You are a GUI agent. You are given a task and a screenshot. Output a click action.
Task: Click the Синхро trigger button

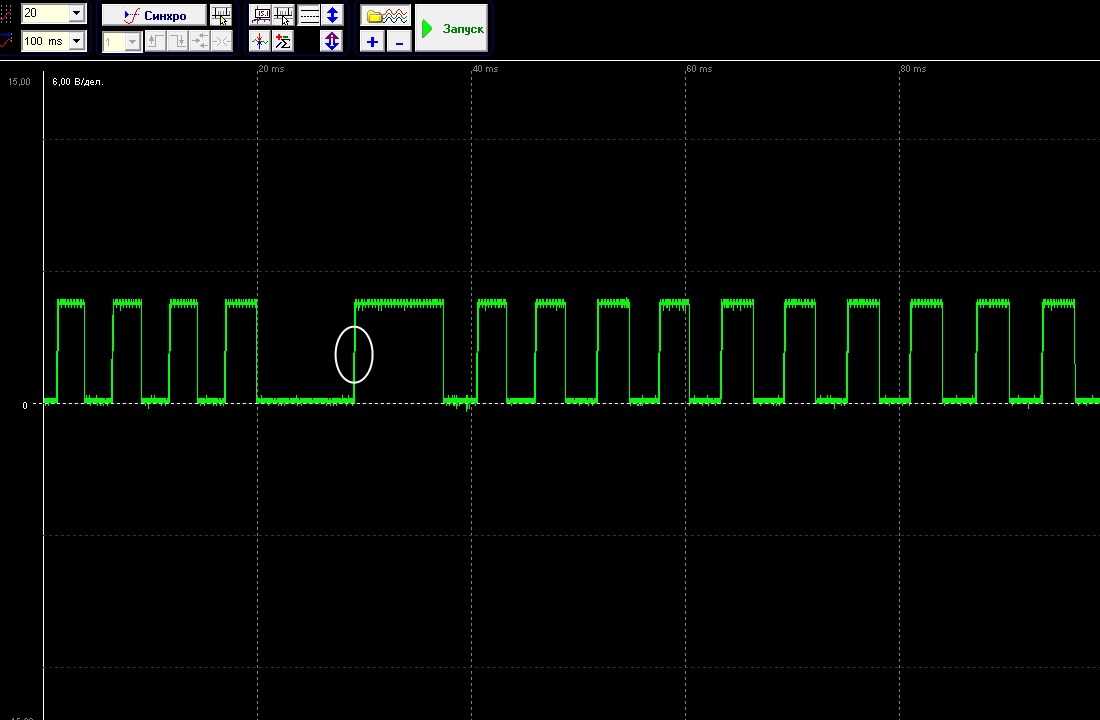(154, 16)
